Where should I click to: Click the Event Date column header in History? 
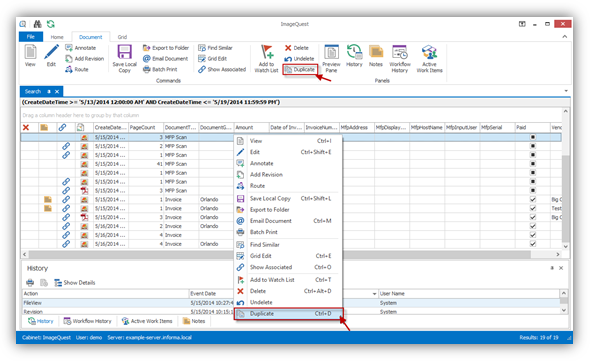point(203,294)
